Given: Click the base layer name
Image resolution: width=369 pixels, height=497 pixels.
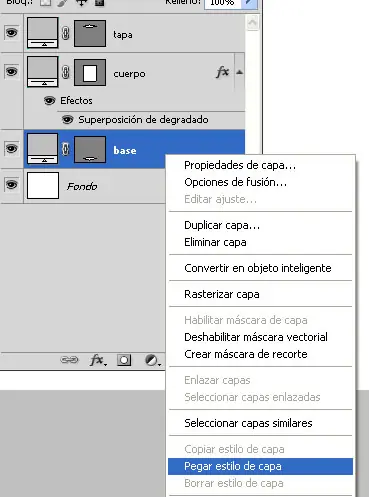Looking at the screenshot, I should point(125,150).
